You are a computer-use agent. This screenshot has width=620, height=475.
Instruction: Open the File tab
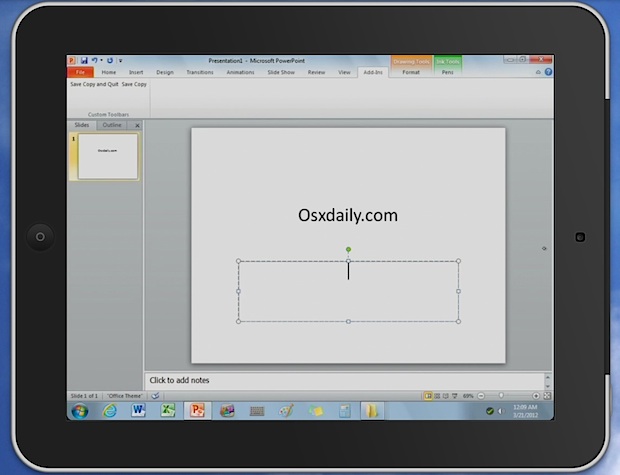(80, 72)
